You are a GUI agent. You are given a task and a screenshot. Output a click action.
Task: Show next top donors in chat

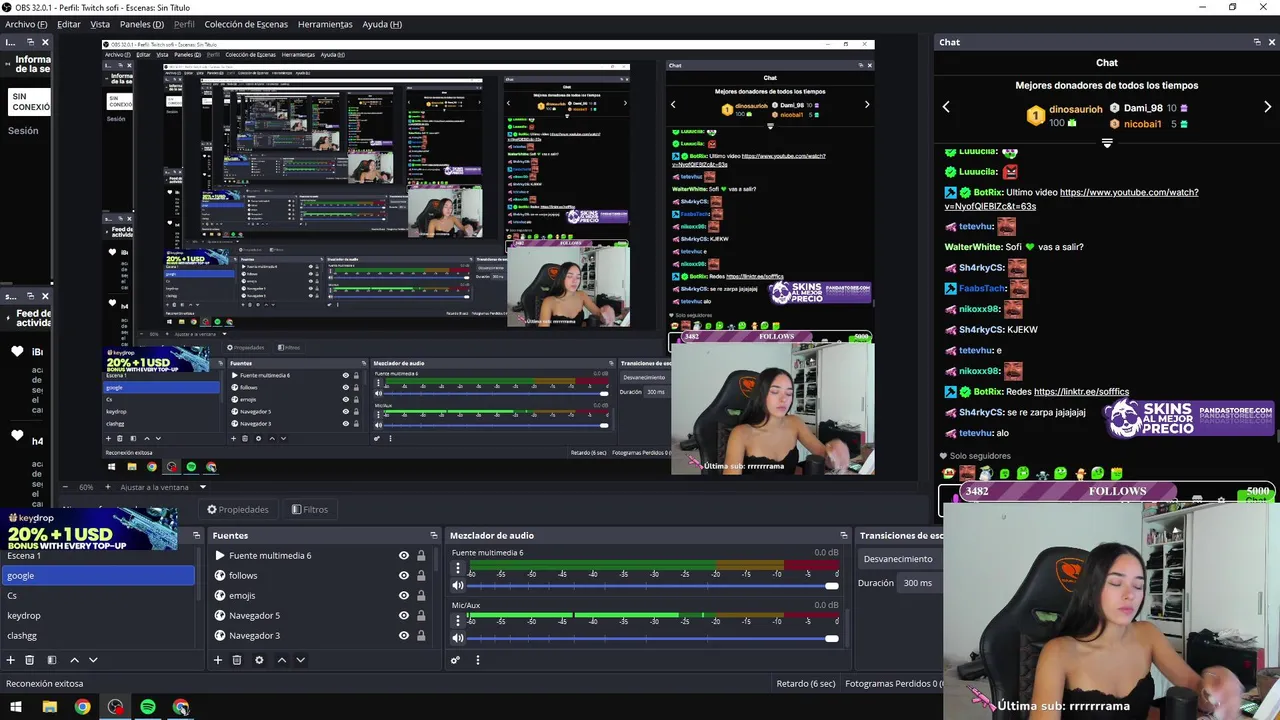1267,107
